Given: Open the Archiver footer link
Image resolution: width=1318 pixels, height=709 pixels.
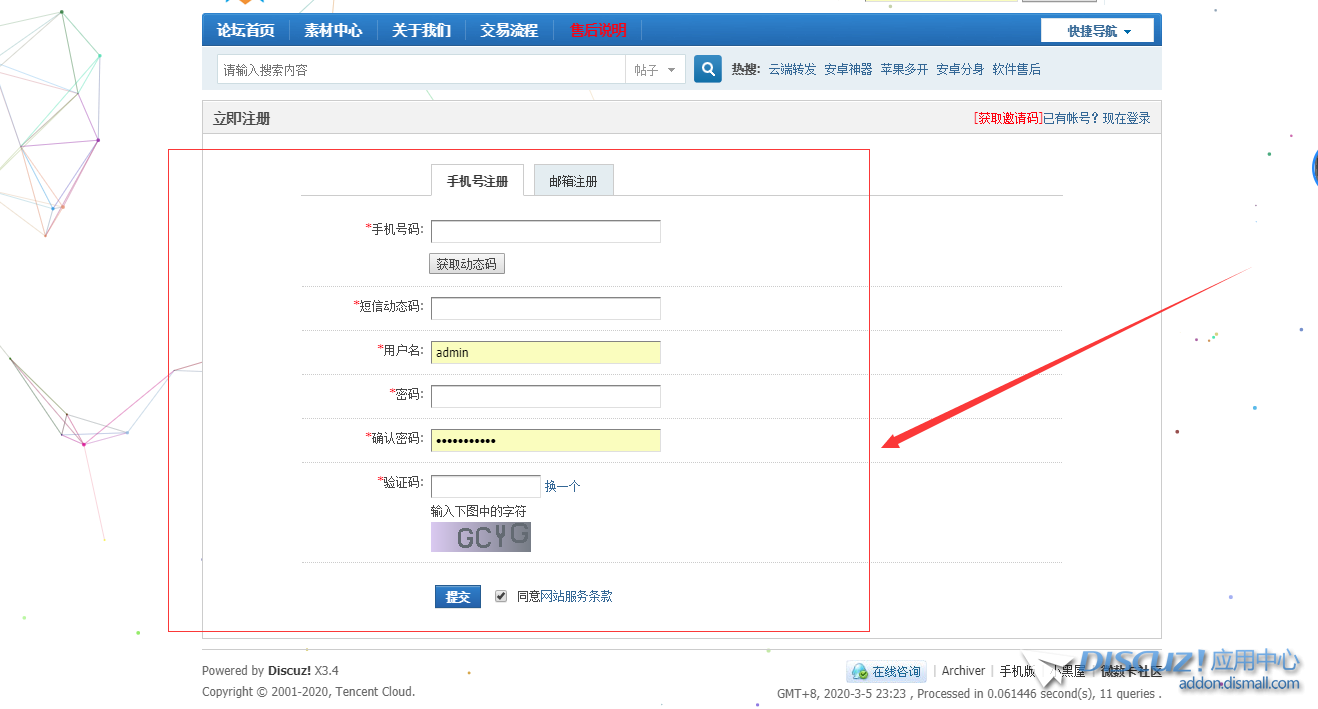Looking at the screenshot, I should tap(963, 671).
